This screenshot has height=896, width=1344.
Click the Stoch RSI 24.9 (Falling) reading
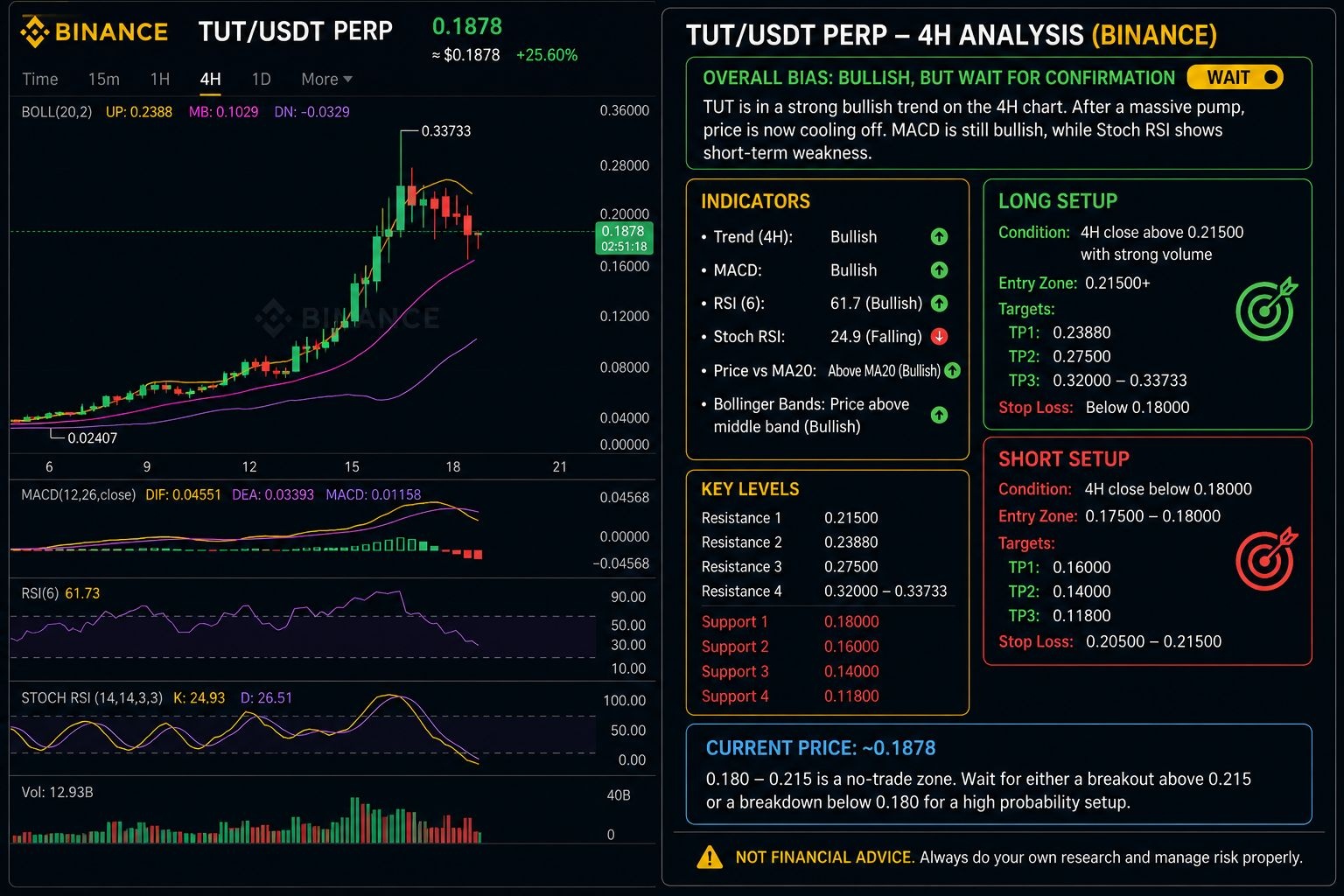[x=876, y=337]
